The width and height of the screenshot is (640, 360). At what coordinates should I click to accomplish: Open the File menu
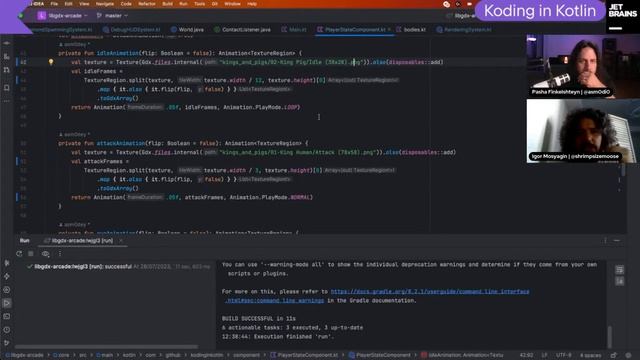54,4
